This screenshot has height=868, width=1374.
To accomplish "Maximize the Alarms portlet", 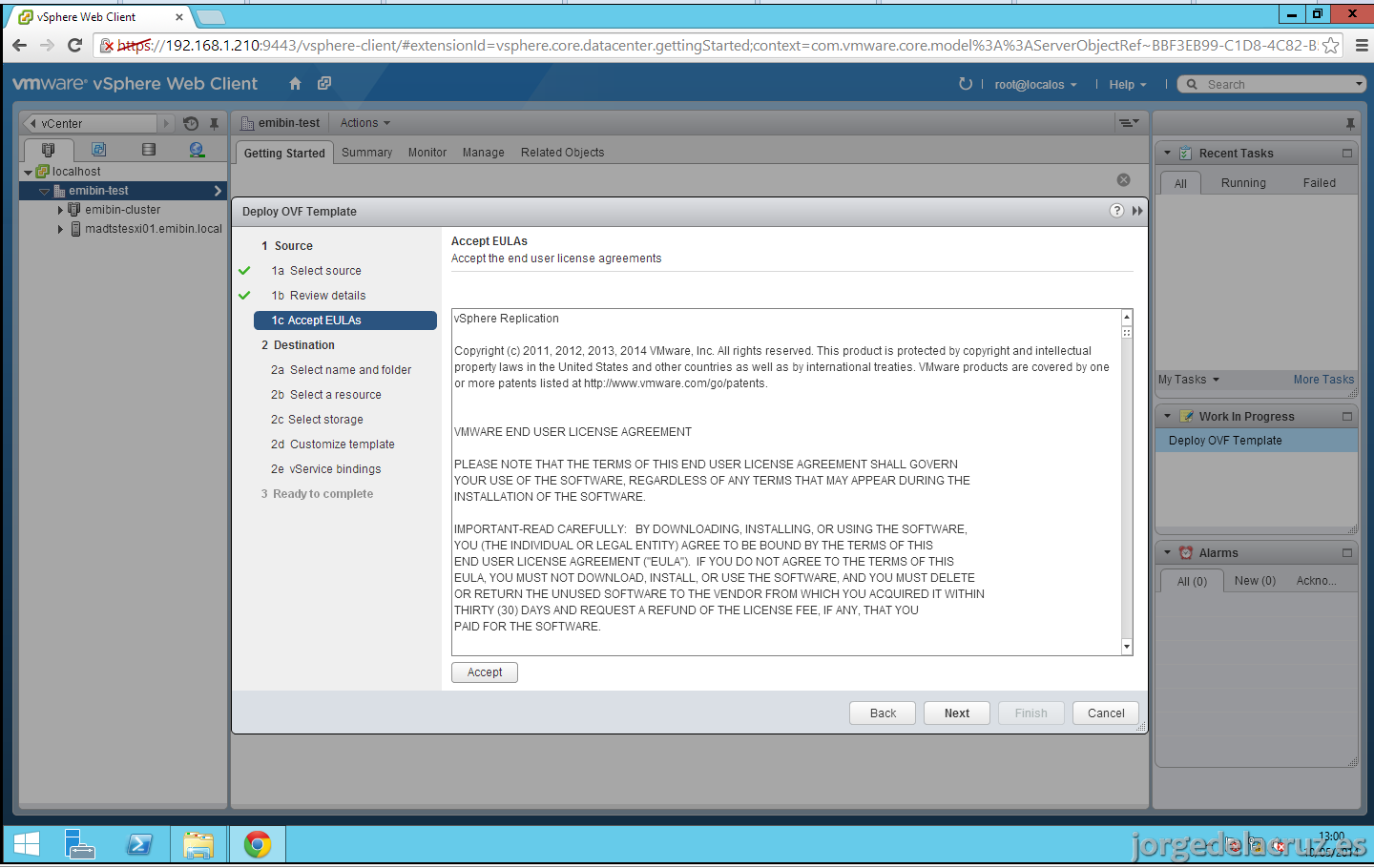I will click(1347, 552).
